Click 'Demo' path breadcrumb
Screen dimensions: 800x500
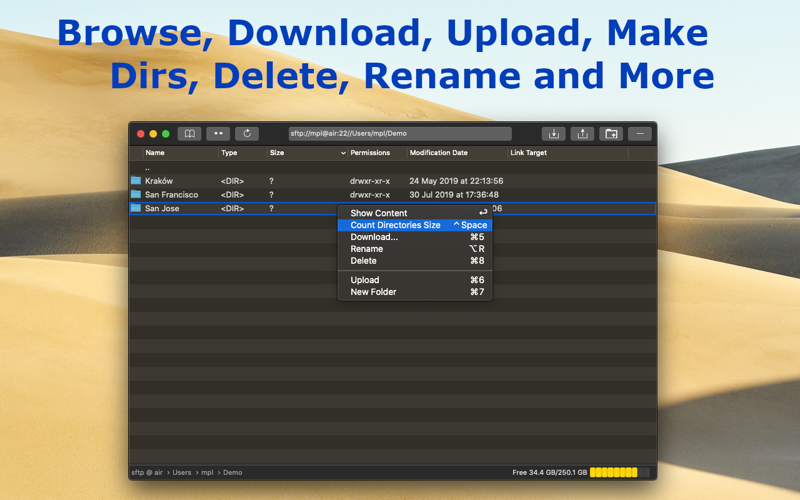click(x=233, y=472)
